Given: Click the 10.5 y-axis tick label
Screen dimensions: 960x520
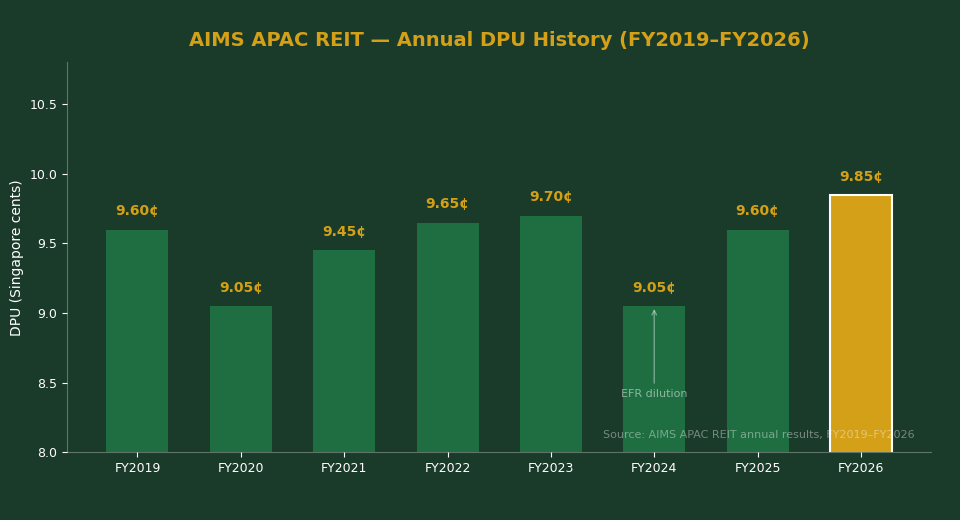Looking at the screenshot, I should click(x=43, y=105).
